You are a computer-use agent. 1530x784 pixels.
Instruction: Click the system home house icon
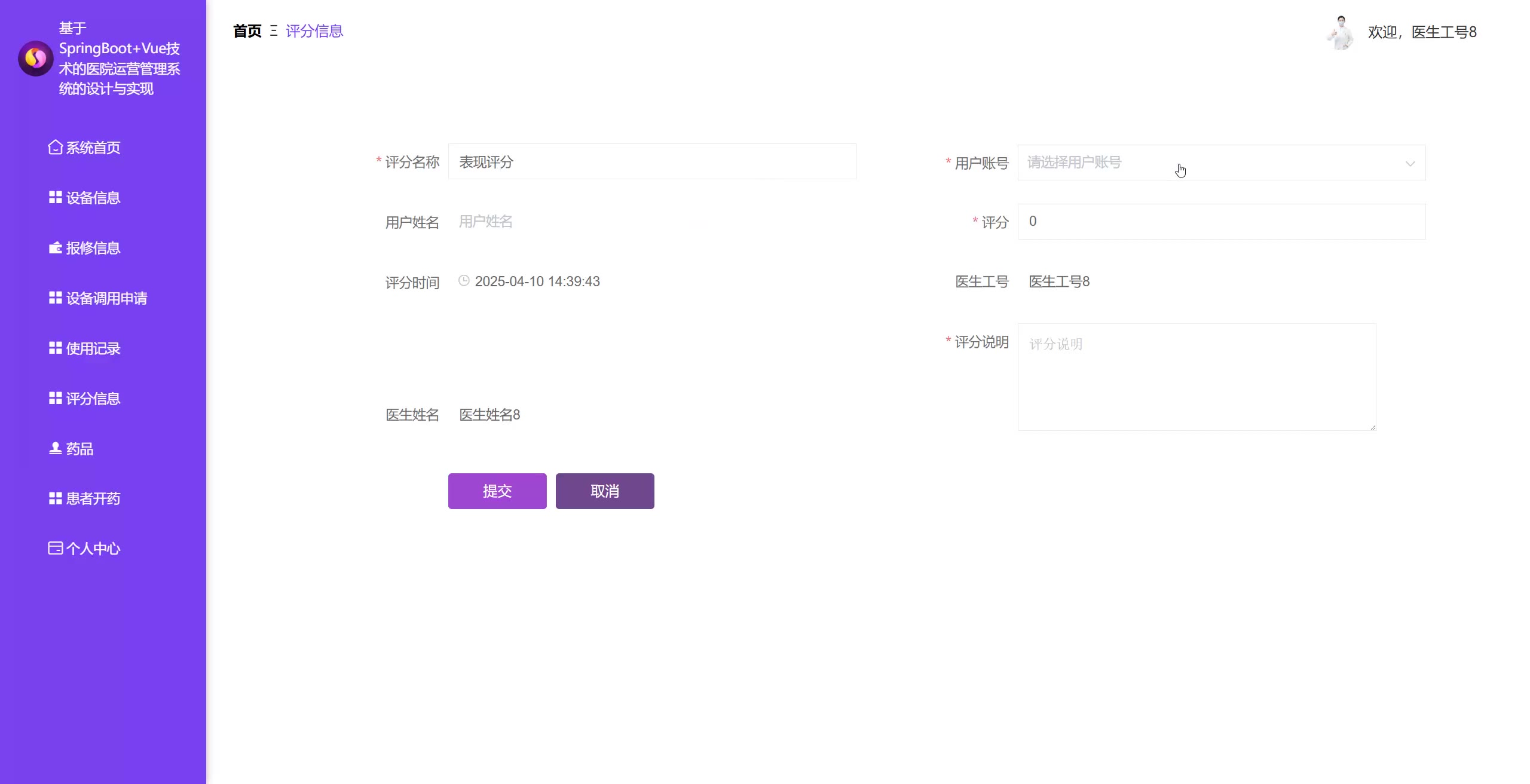pos(55,147)
